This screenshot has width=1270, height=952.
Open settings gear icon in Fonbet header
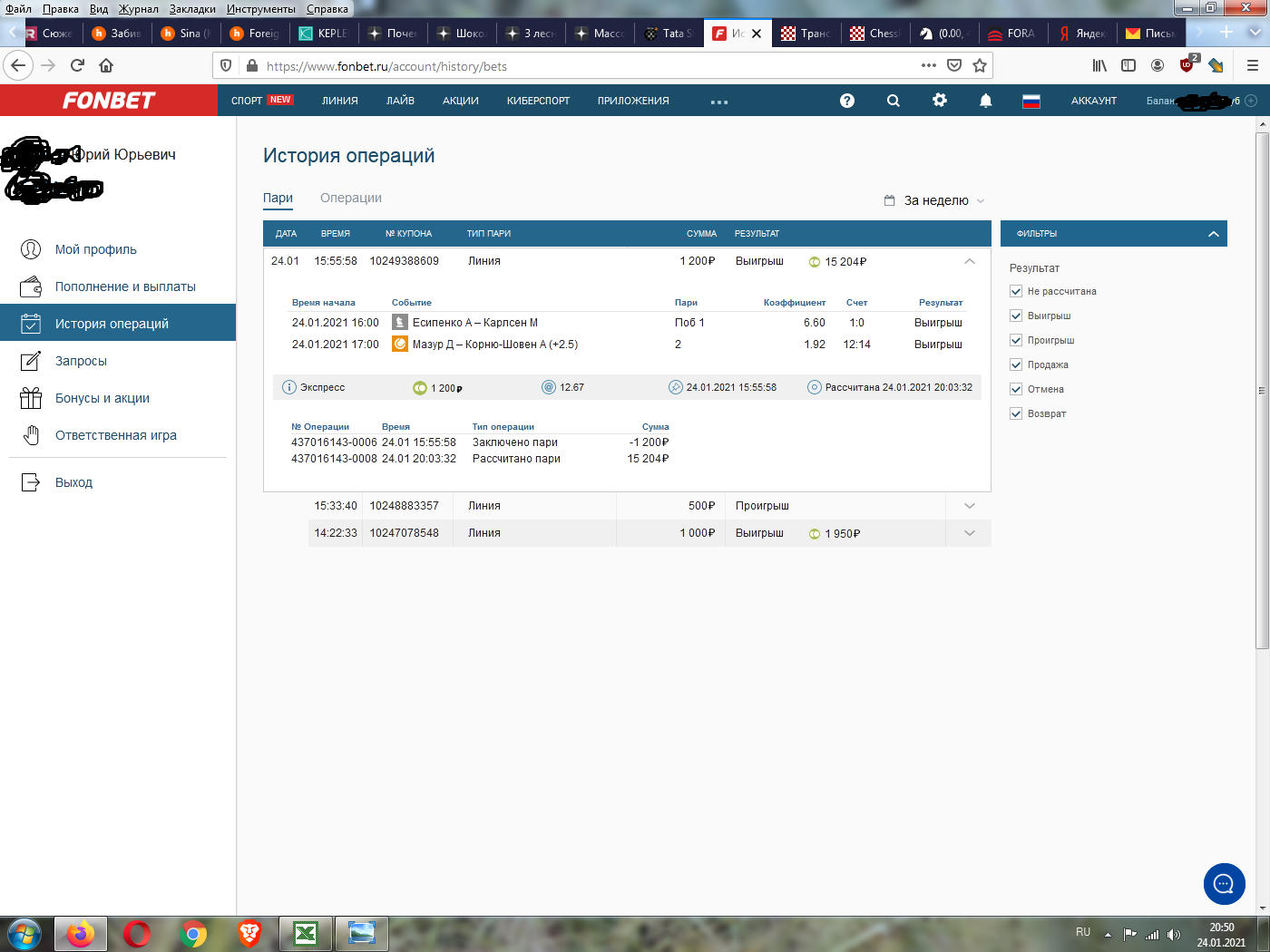(940, 101)
